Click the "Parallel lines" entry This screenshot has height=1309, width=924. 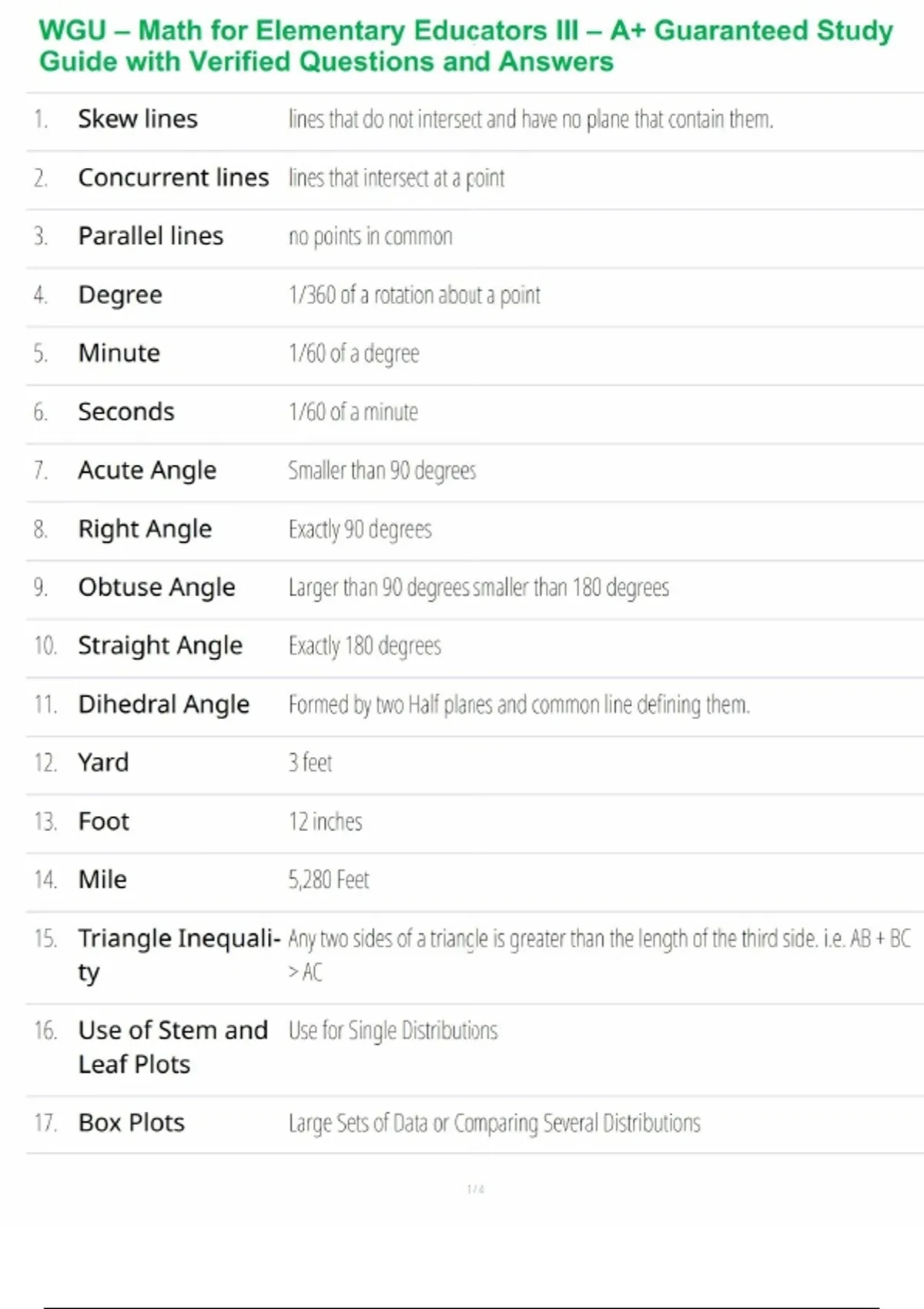[x=151, y=236]
